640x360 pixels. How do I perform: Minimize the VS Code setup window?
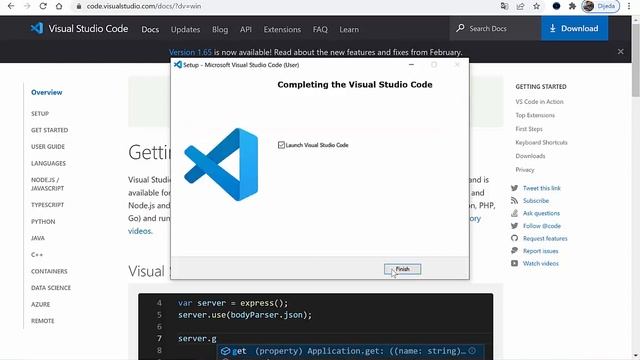coord(411,65)
